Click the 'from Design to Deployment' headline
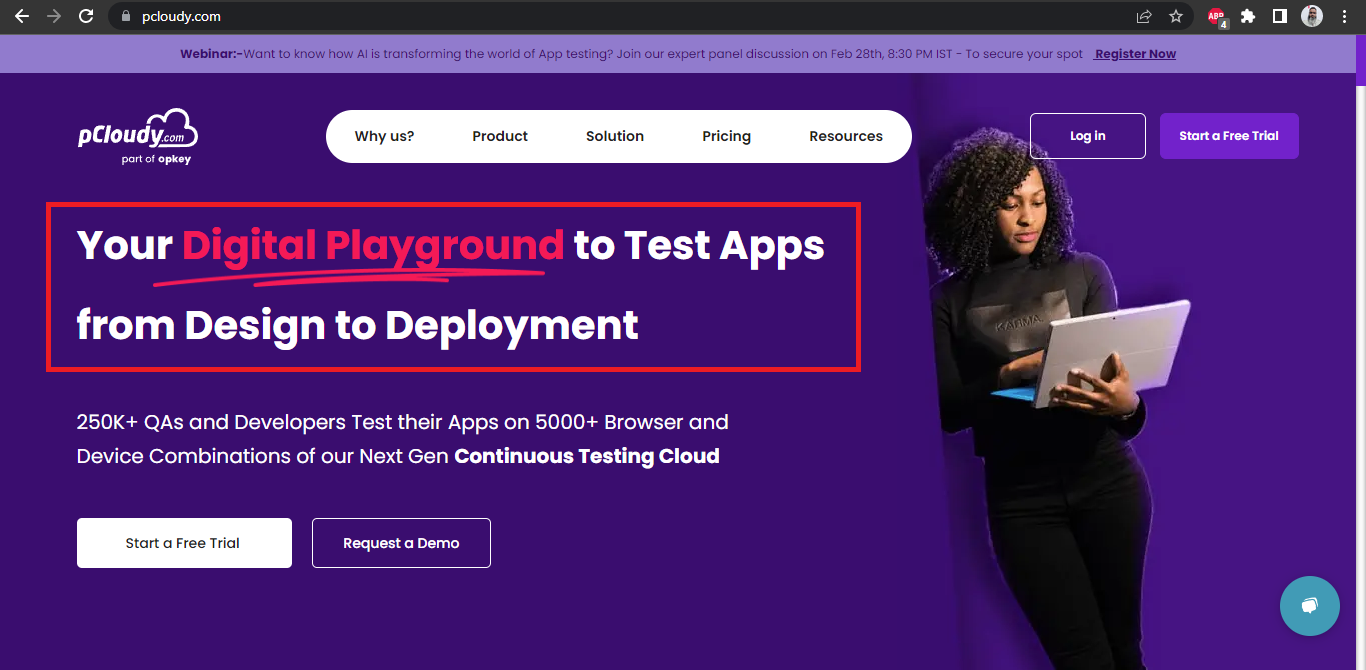Image resolution: width=1366 pixels, height=670 pixels. [x=357, y=325]
